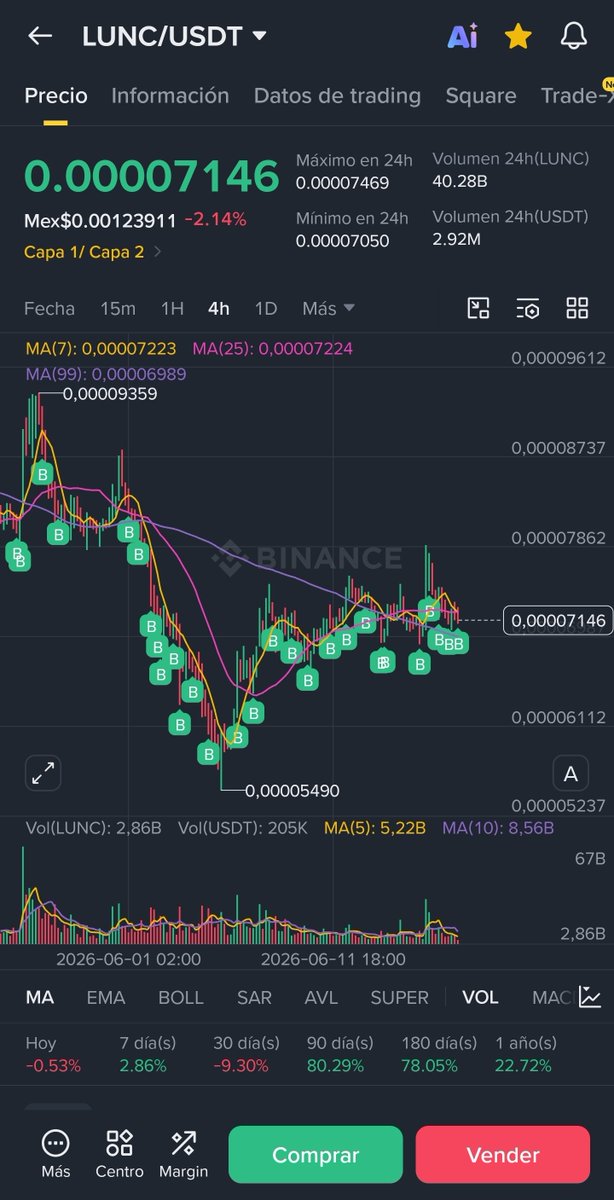The height and width of the screenshot is (1200, 614).
Task: Tap the Comprar button
Action: pyautogui.click(x=315, y=1155)
